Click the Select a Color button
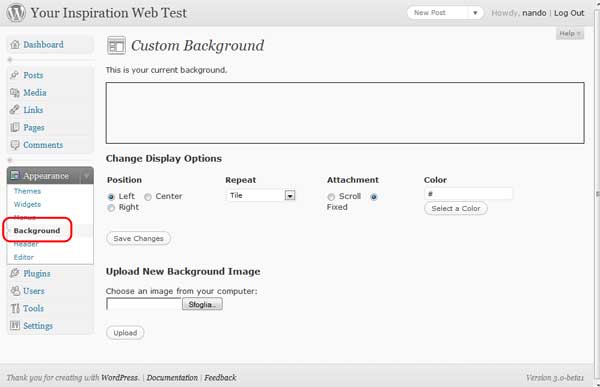Screen dimensions: 600x387 [x=456, y=209]
